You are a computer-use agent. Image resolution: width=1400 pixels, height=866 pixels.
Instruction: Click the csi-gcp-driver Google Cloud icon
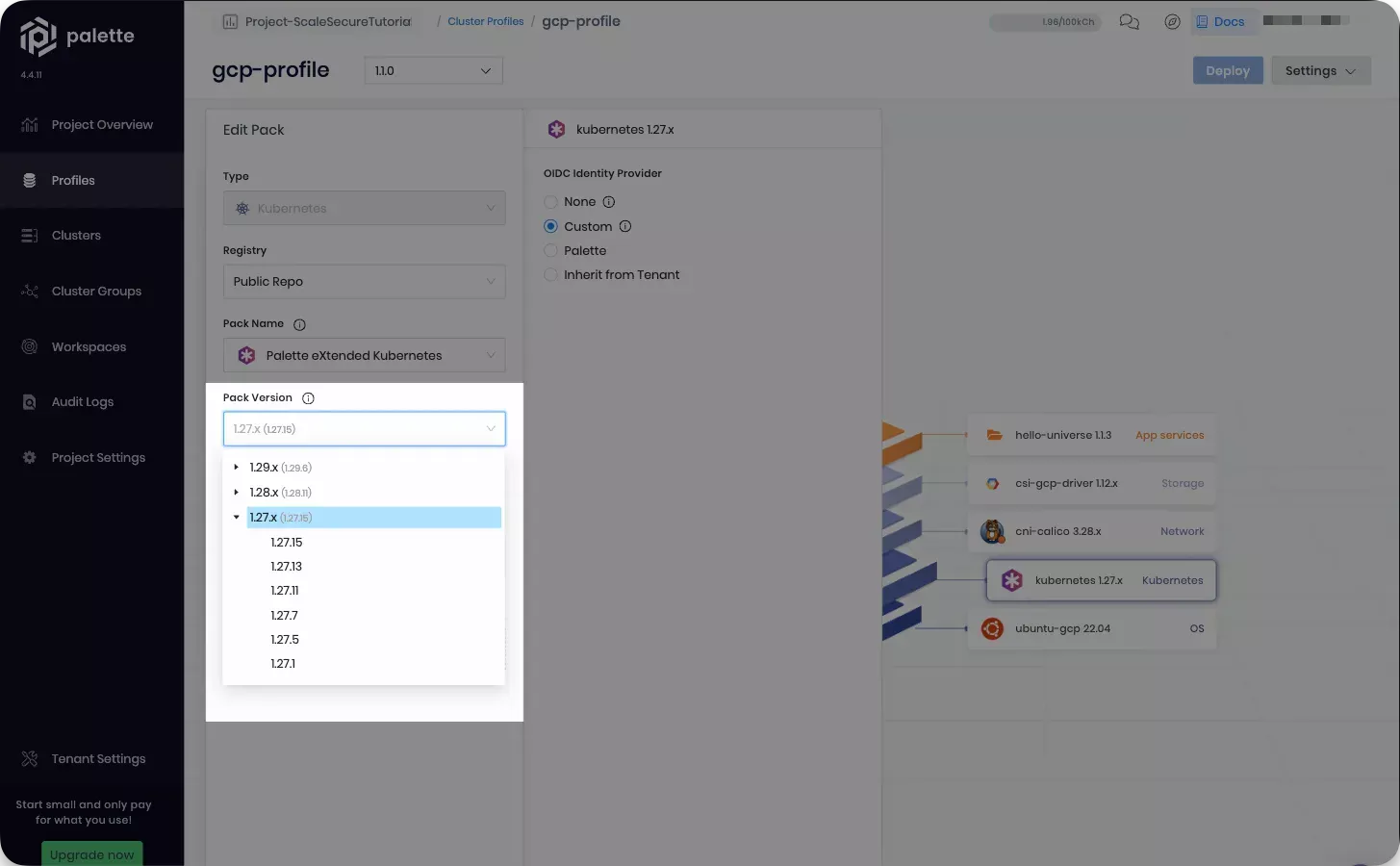(x=992, y=484)
